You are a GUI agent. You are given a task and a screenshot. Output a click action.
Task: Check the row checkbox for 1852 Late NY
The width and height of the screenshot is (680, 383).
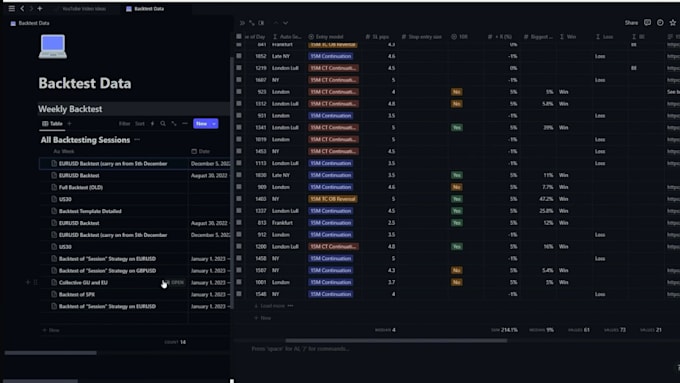[239, 56]
